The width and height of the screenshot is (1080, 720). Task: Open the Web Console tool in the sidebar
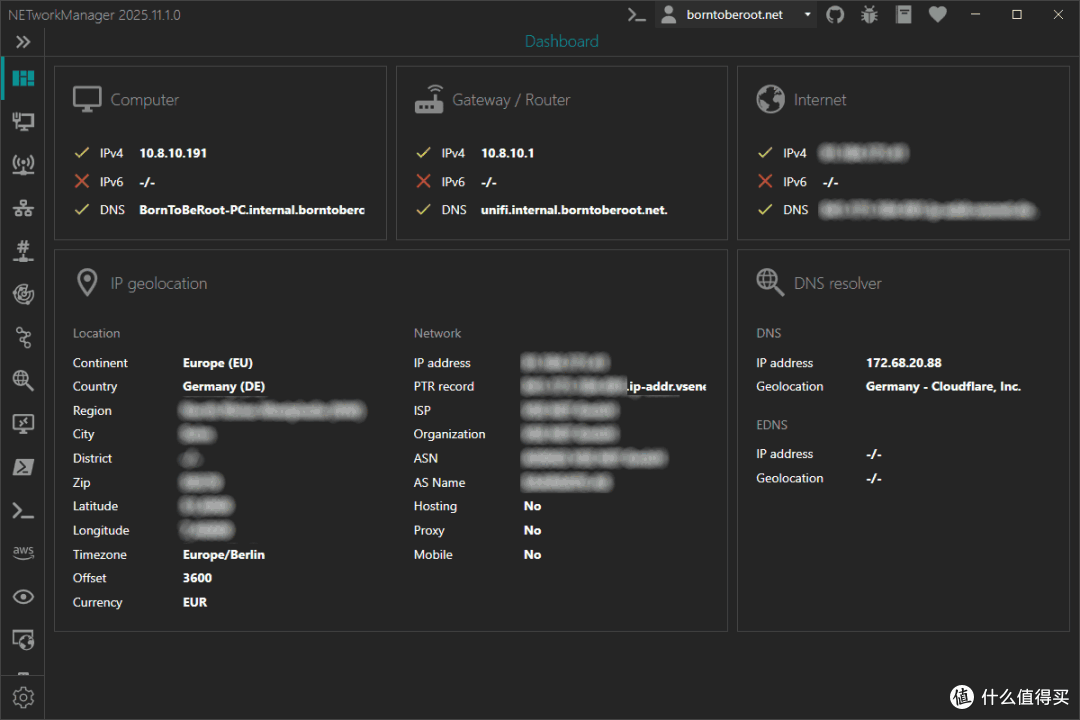[x=23, y=640]
